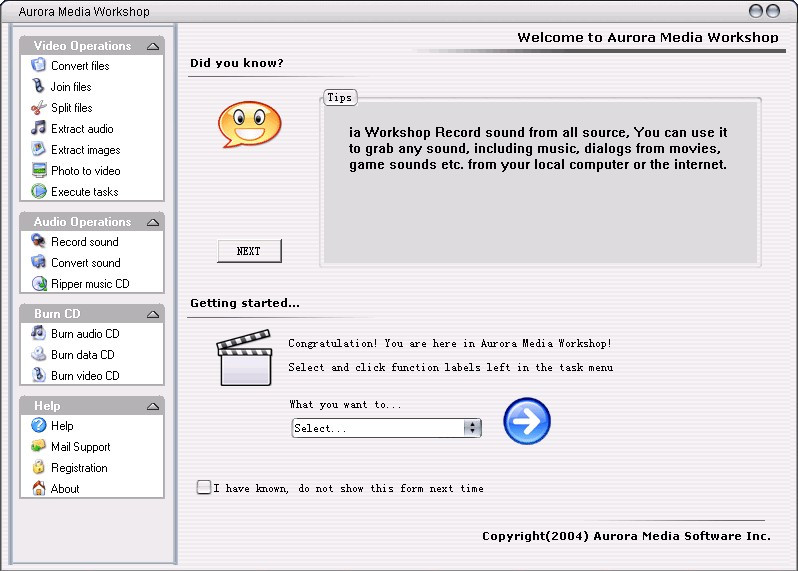Screen dimensions: 798x571
Task: Click the tips text about Record sound
Action: click(x=538, y=148)
